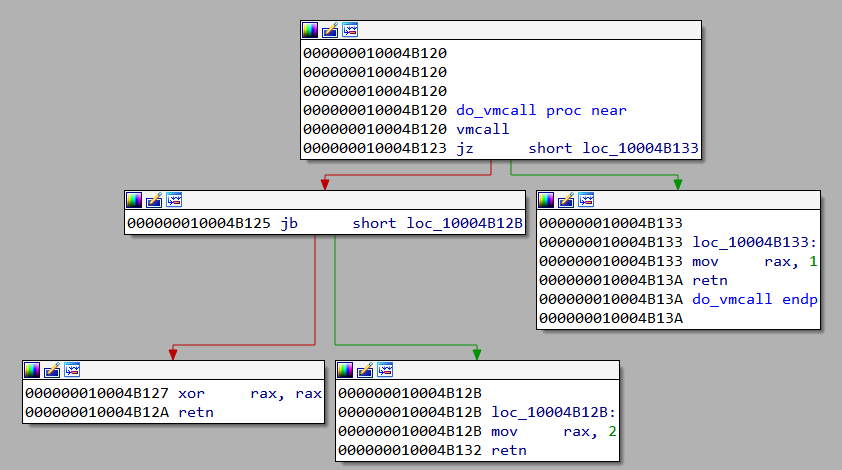Click group-nodes icon of do_vmcall proc node
Screen dimensions: 842x470
(350, 30)
